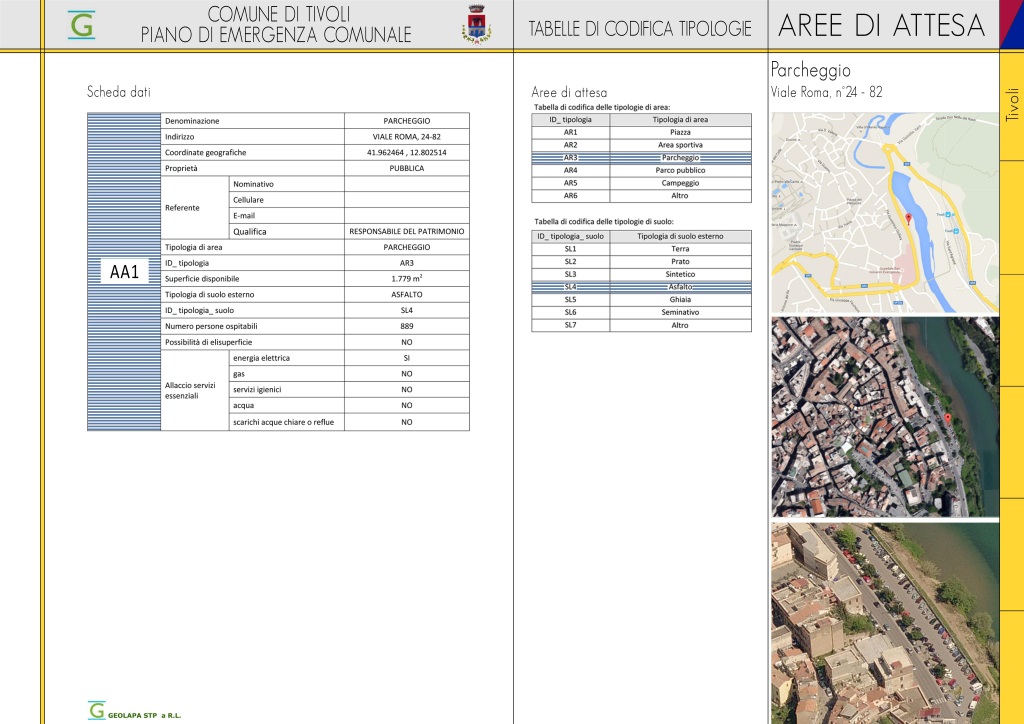Click 'scarichi acque chiare o reflue' label

pos(283,422)
